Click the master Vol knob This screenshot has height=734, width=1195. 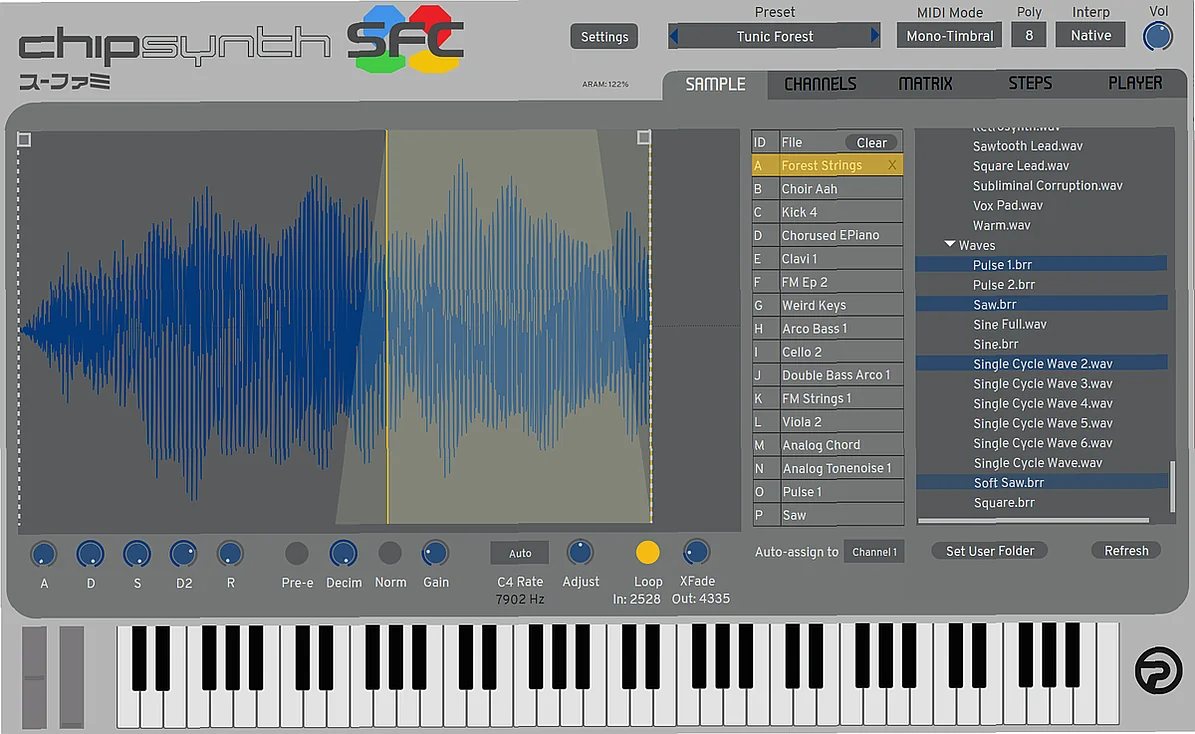[x=1157, y=36]
